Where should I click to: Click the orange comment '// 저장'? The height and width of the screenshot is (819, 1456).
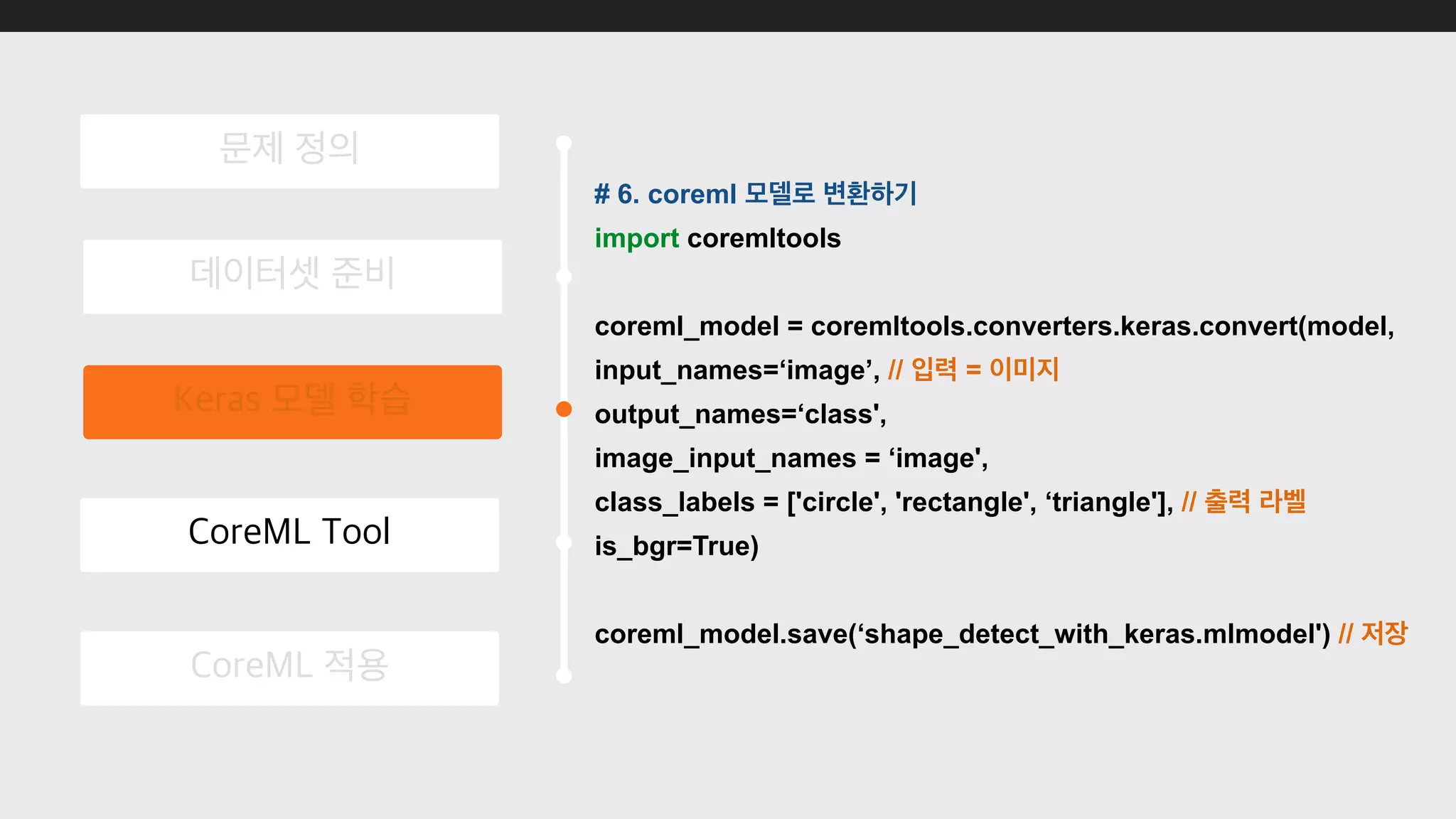pyautogui.click(x=1373, y=633)
